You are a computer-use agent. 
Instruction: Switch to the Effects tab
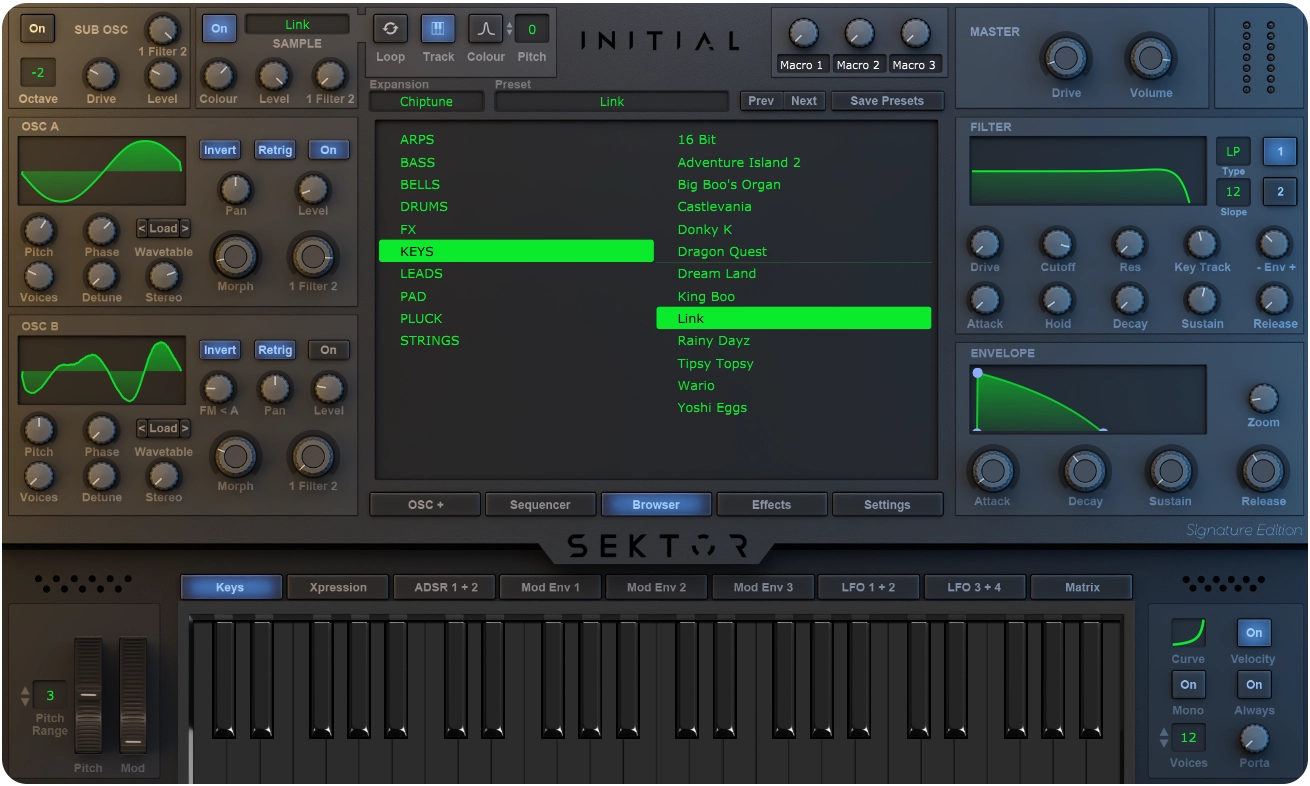[x=771, y=504]
